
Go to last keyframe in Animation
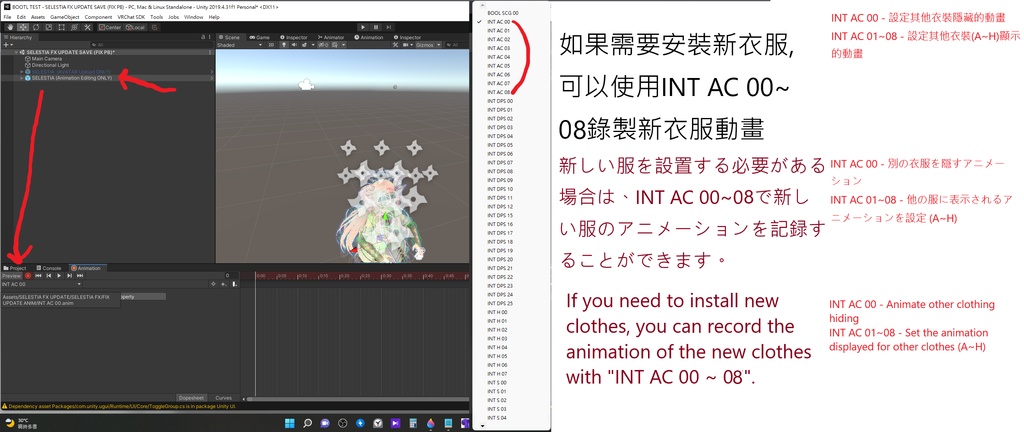[80, 276]
